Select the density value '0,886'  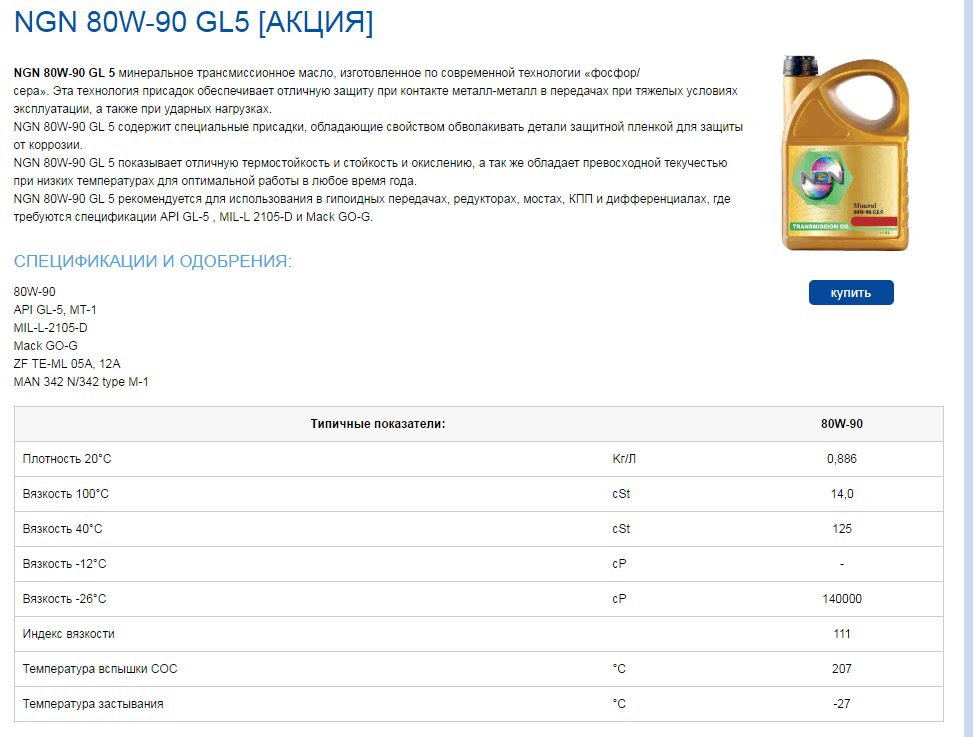[x=841, y=459]
